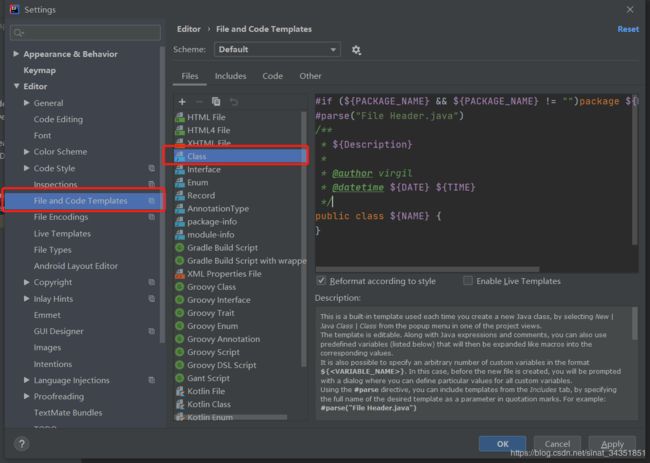Click template list vertical scrollbar
This screenshot has height=463, width=650.
pos(304,238)
